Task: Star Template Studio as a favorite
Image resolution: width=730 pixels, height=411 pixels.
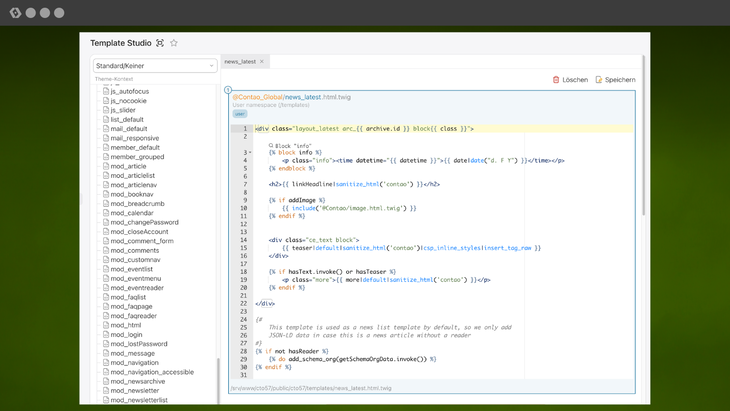Action: pyautogui.click(x=174, y=44)
